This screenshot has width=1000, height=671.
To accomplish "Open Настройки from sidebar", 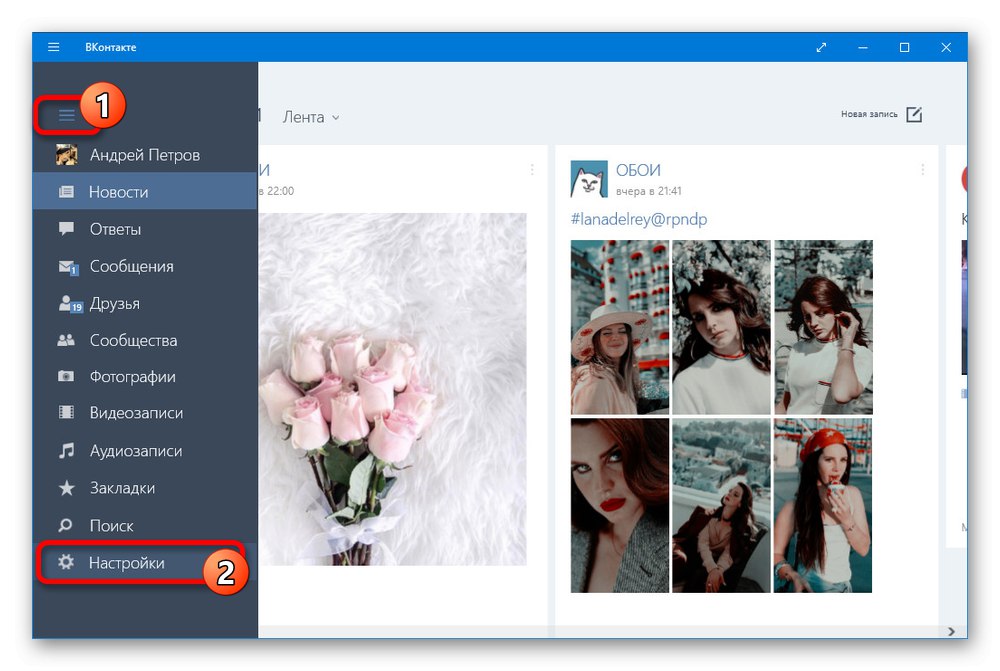I will click(x=145, y=563).
